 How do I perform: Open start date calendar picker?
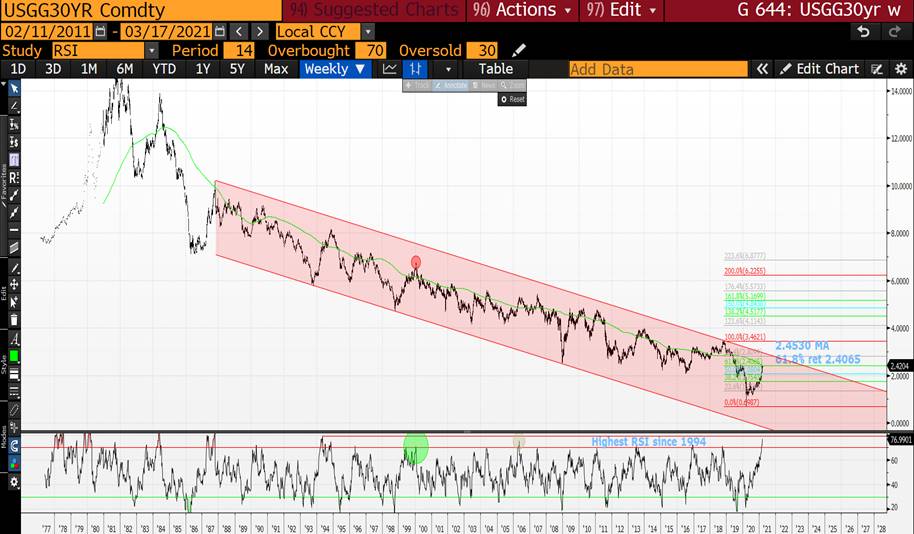click(101, 32)
